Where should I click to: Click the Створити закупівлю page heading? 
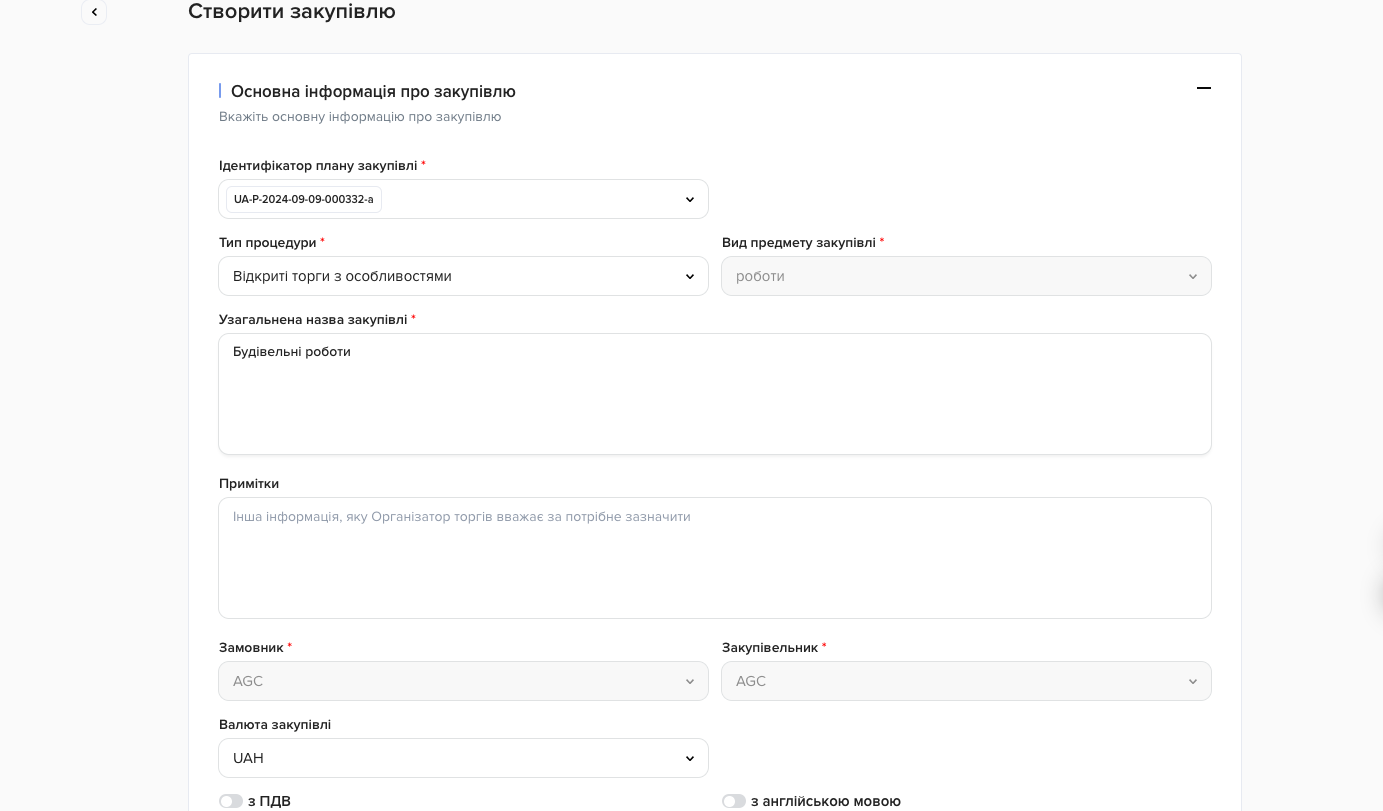point(292,11)
